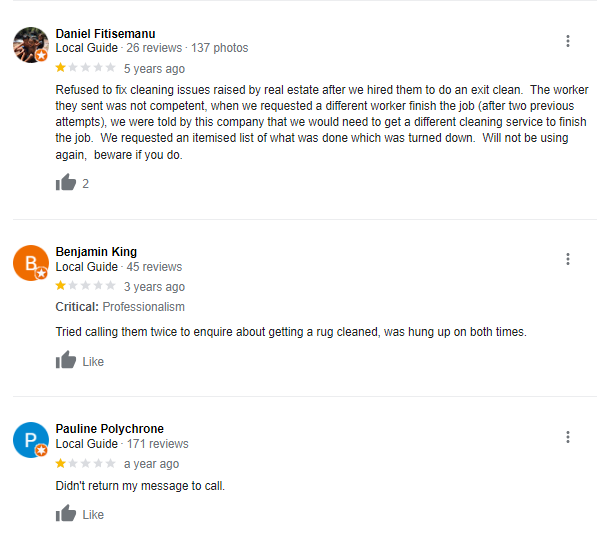Viewport: 602px width, 535px height.
Task: Click the helpful count 2 on Daniel's review
Action: click(86, 184)
